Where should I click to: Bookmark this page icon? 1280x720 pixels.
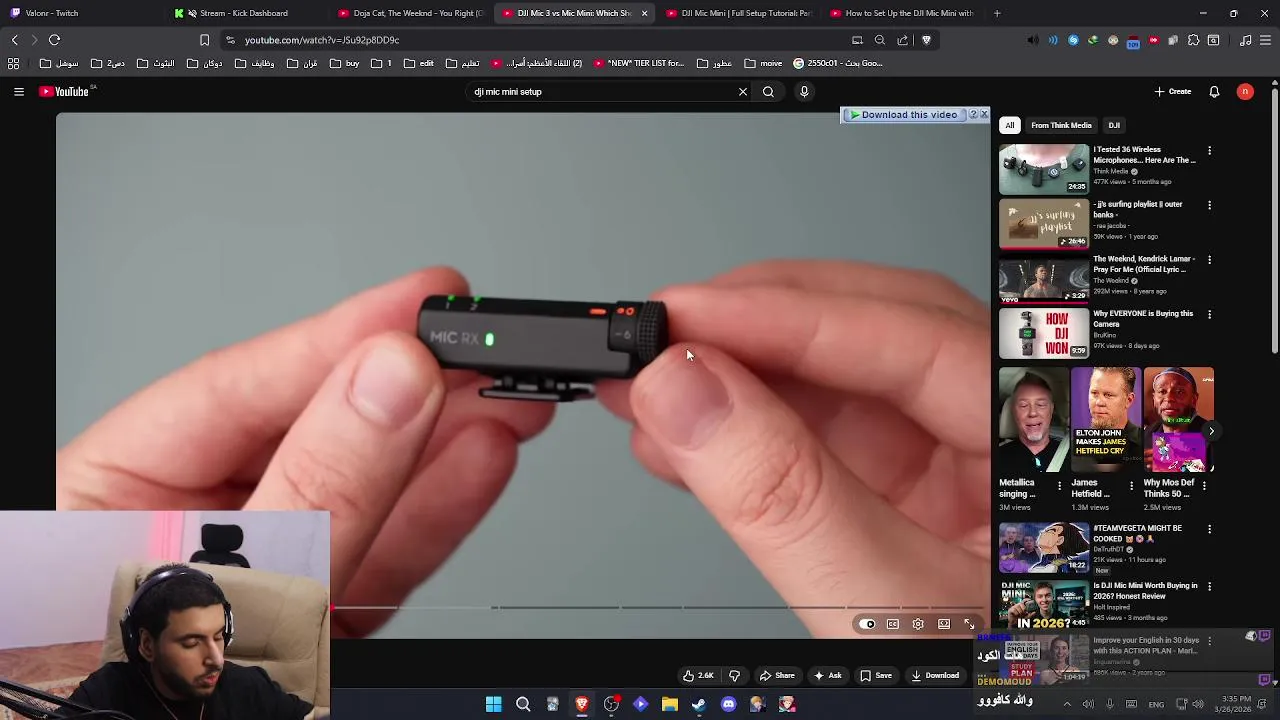point(204,40)
